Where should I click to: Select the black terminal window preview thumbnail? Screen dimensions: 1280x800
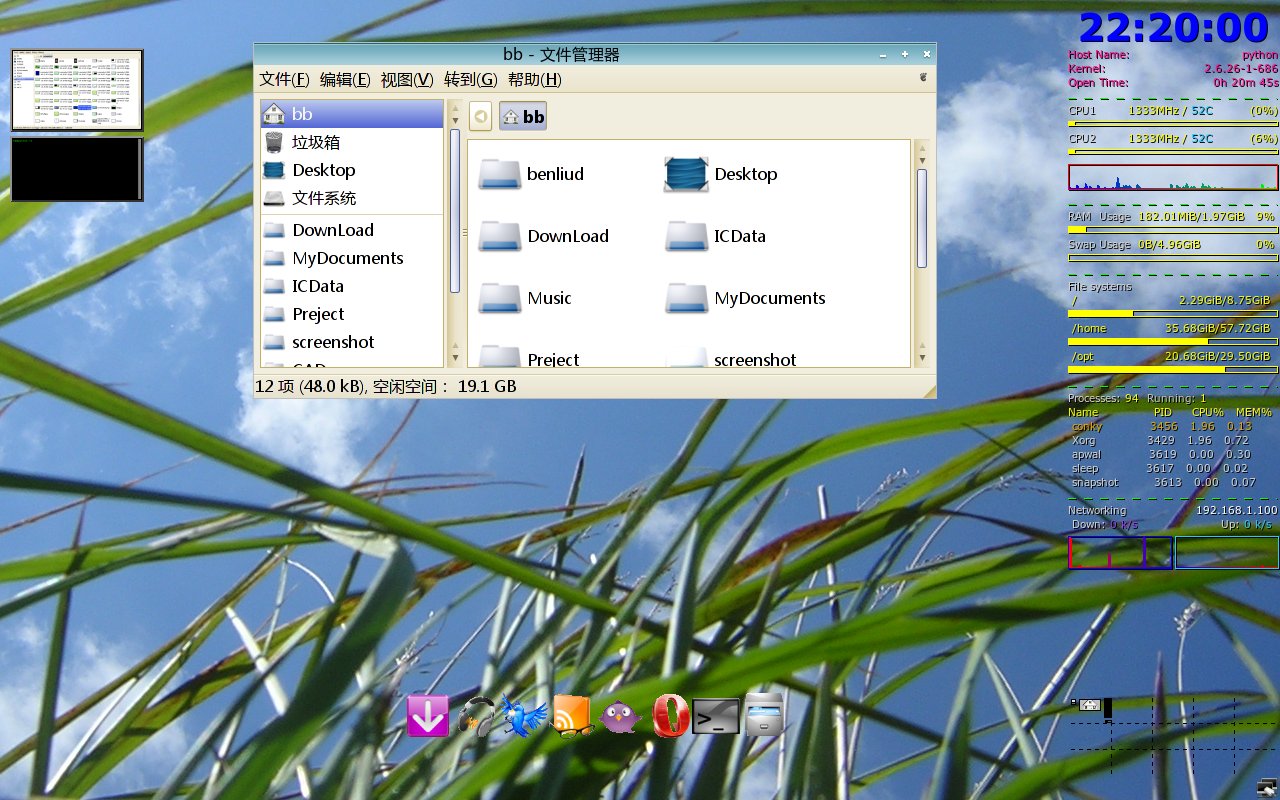(77, 169)
